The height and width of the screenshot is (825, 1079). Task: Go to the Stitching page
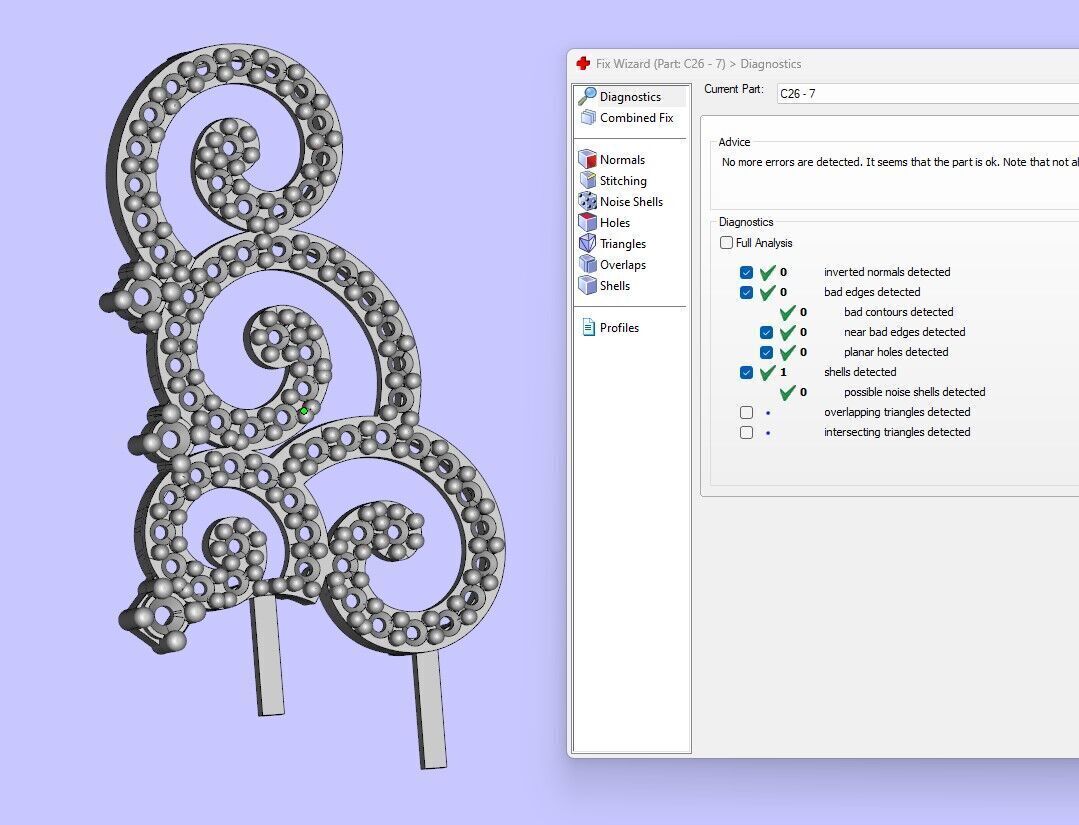point(623,180)
